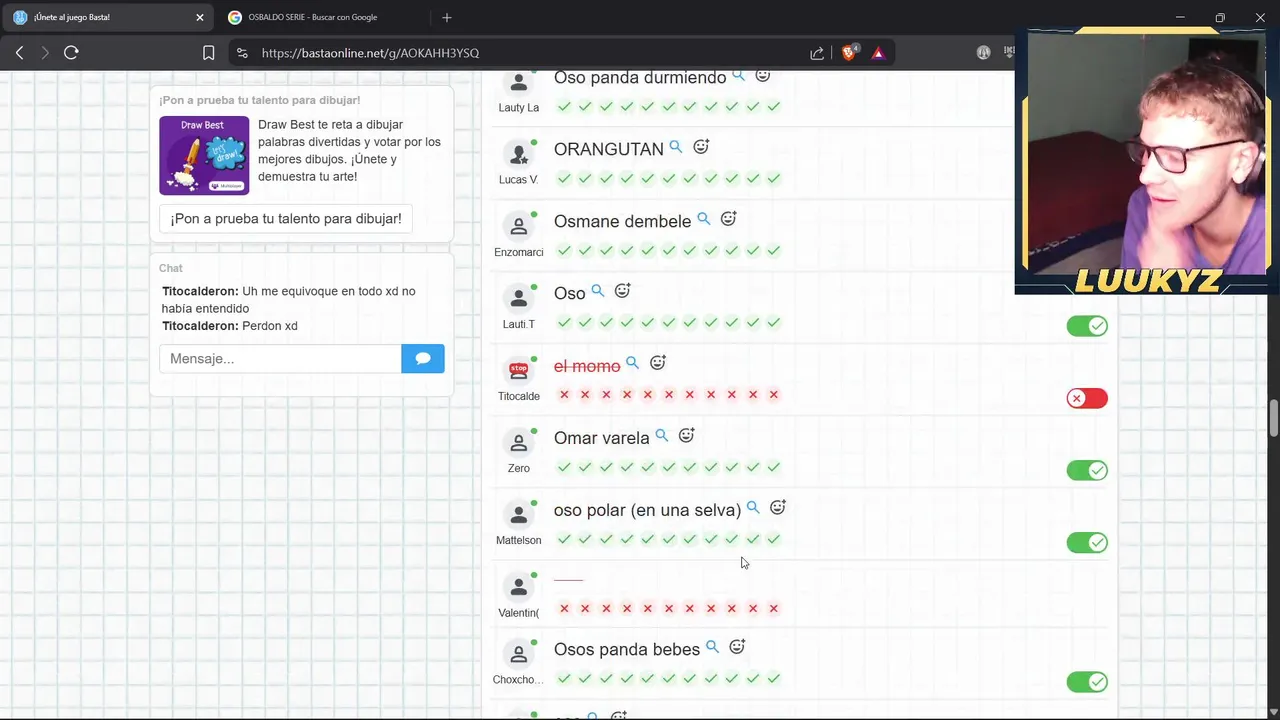Click Draw Best ad description text
This screenshot has width=1280, height=720.
coord(349,151)
